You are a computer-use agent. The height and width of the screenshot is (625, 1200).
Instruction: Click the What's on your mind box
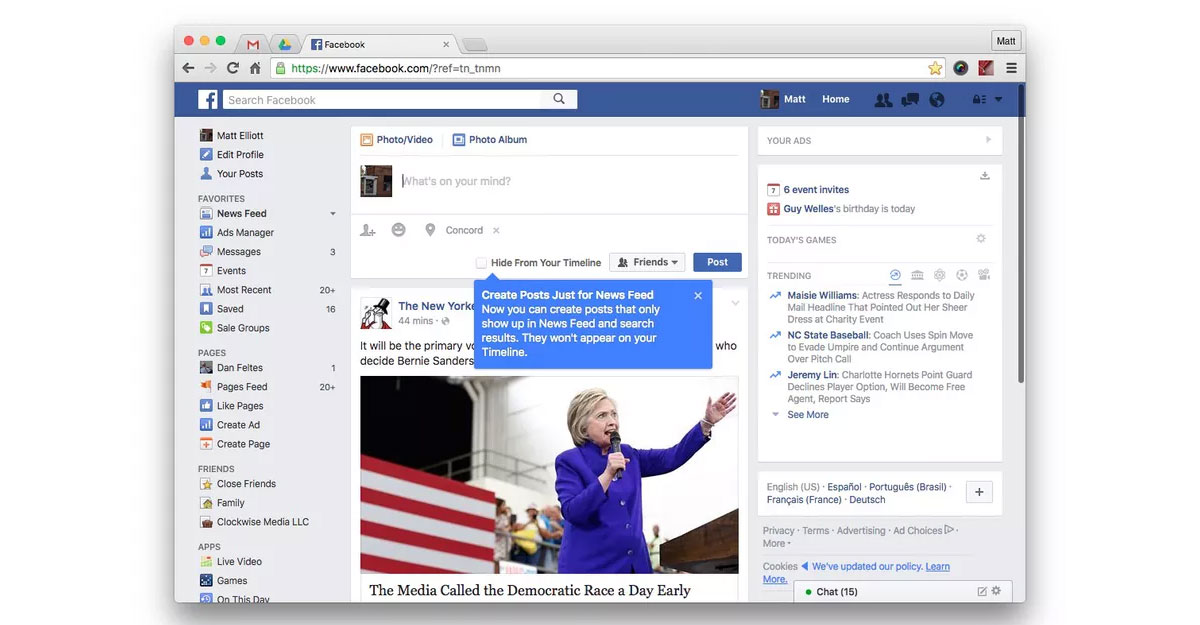point(570,181)
